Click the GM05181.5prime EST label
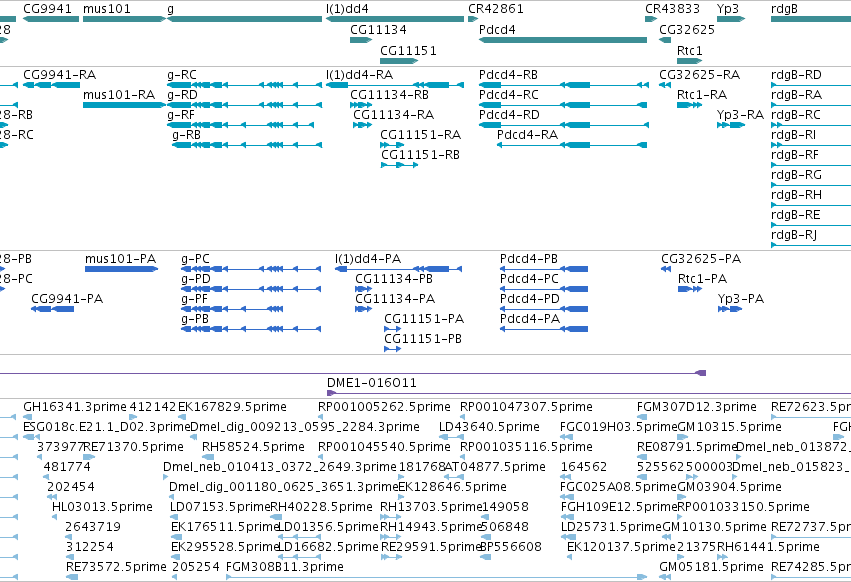 pos(712,567)
